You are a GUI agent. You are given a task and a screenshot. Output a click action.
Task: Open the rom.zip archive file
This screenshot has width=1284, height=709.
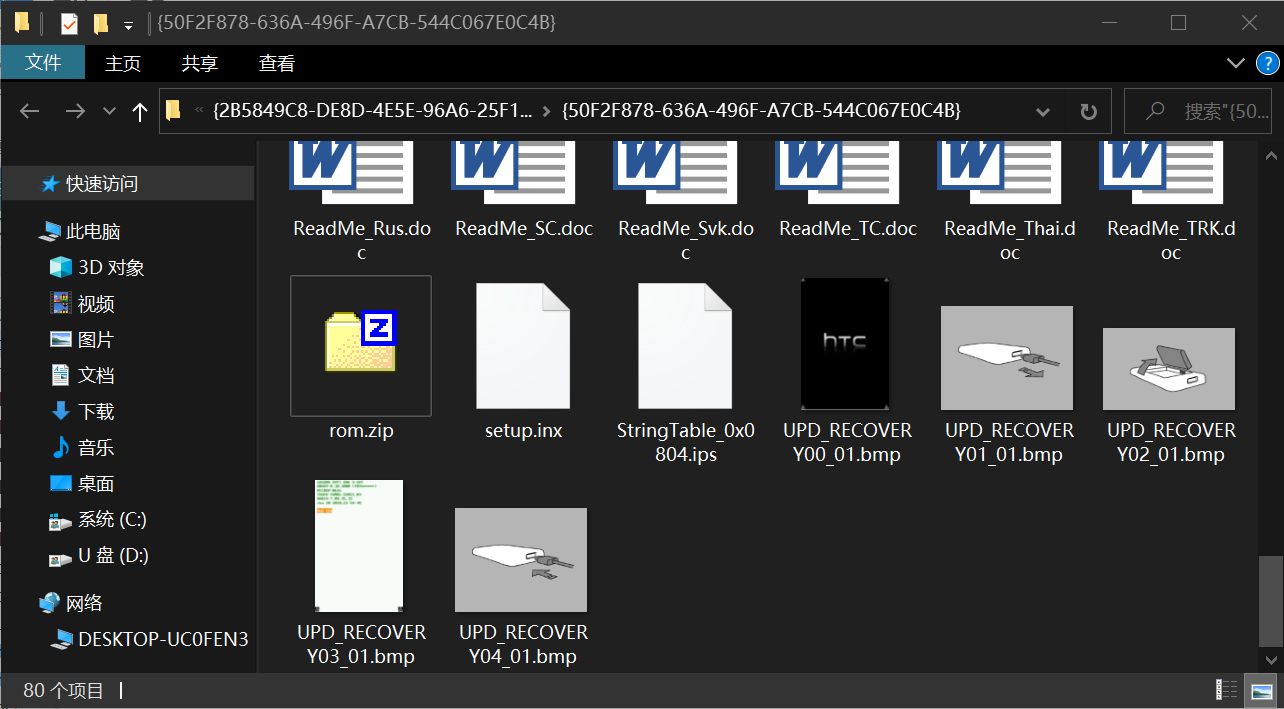coord(361,344)
